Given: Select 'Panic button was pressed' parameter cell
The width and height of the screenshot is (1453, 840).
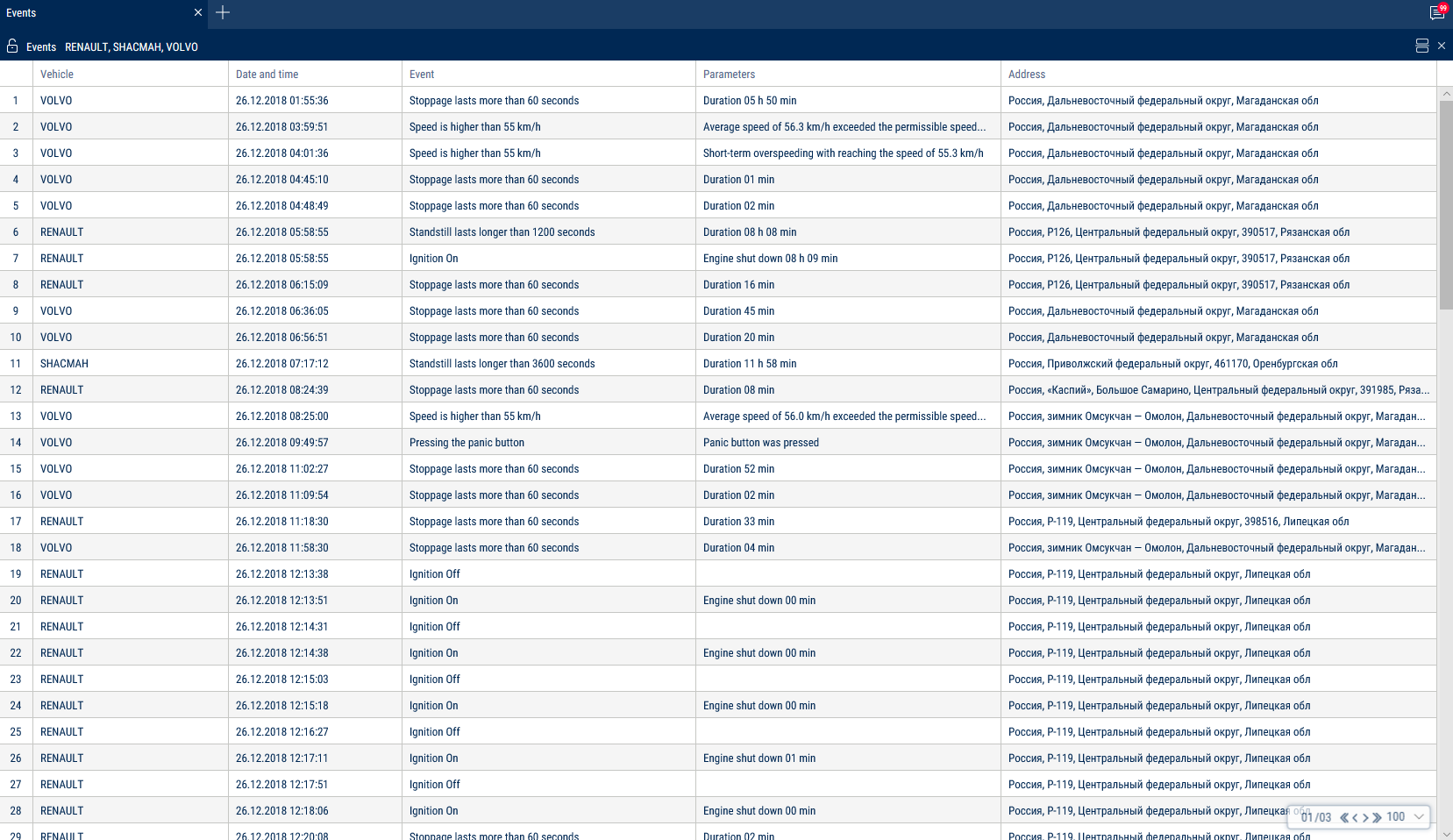Looking at the screenshot, I should (848, 442).
